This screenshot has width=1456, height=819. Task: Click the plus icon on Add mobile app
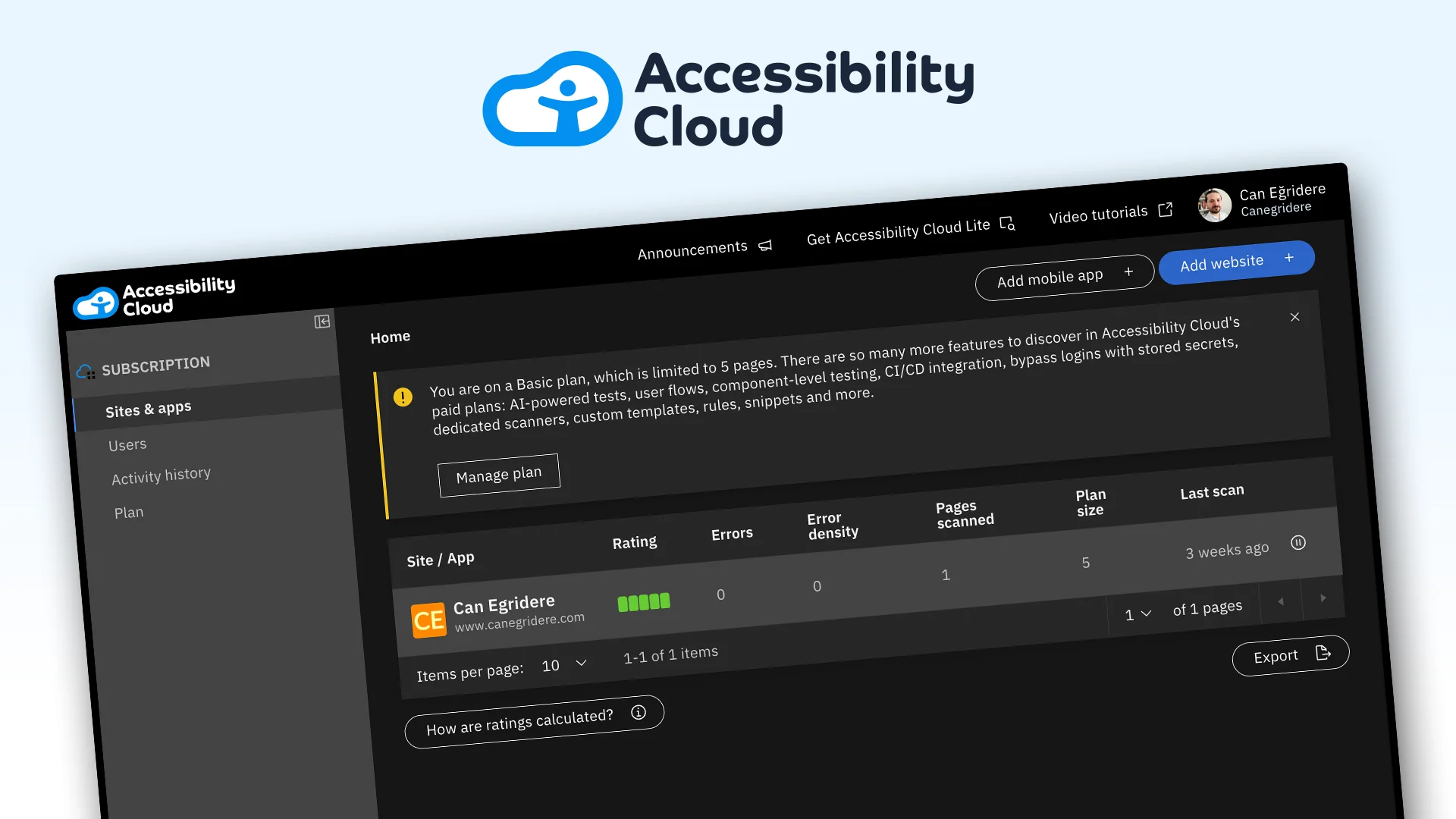[x=1128, y=271]
